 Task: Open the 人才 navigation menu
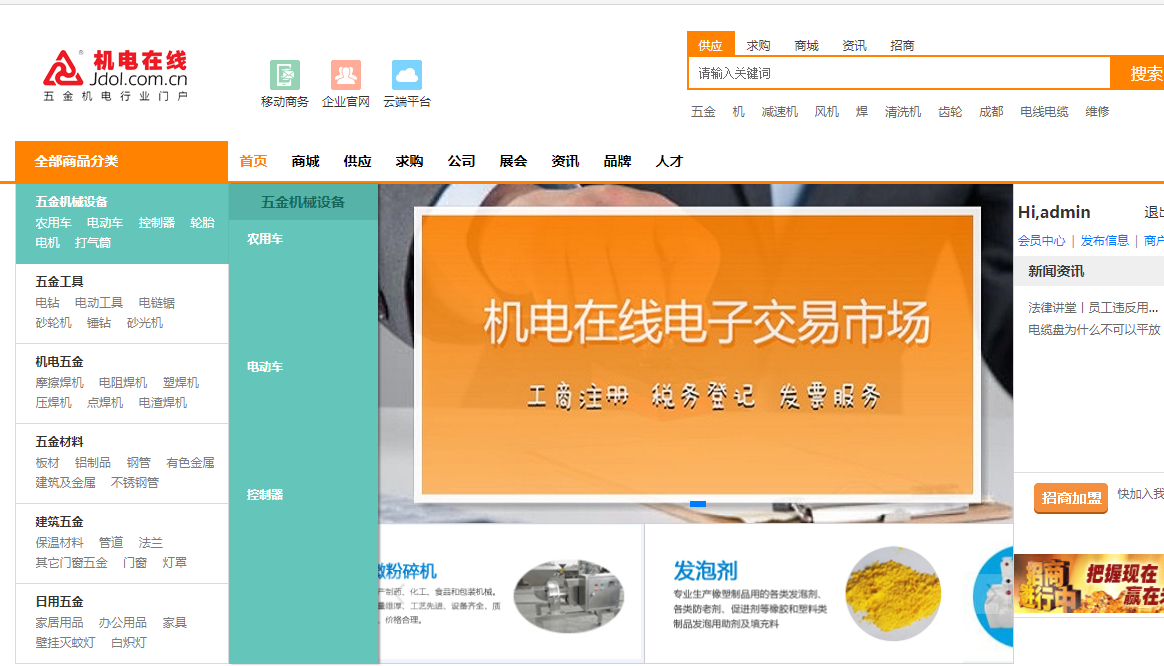coord(669,160)
